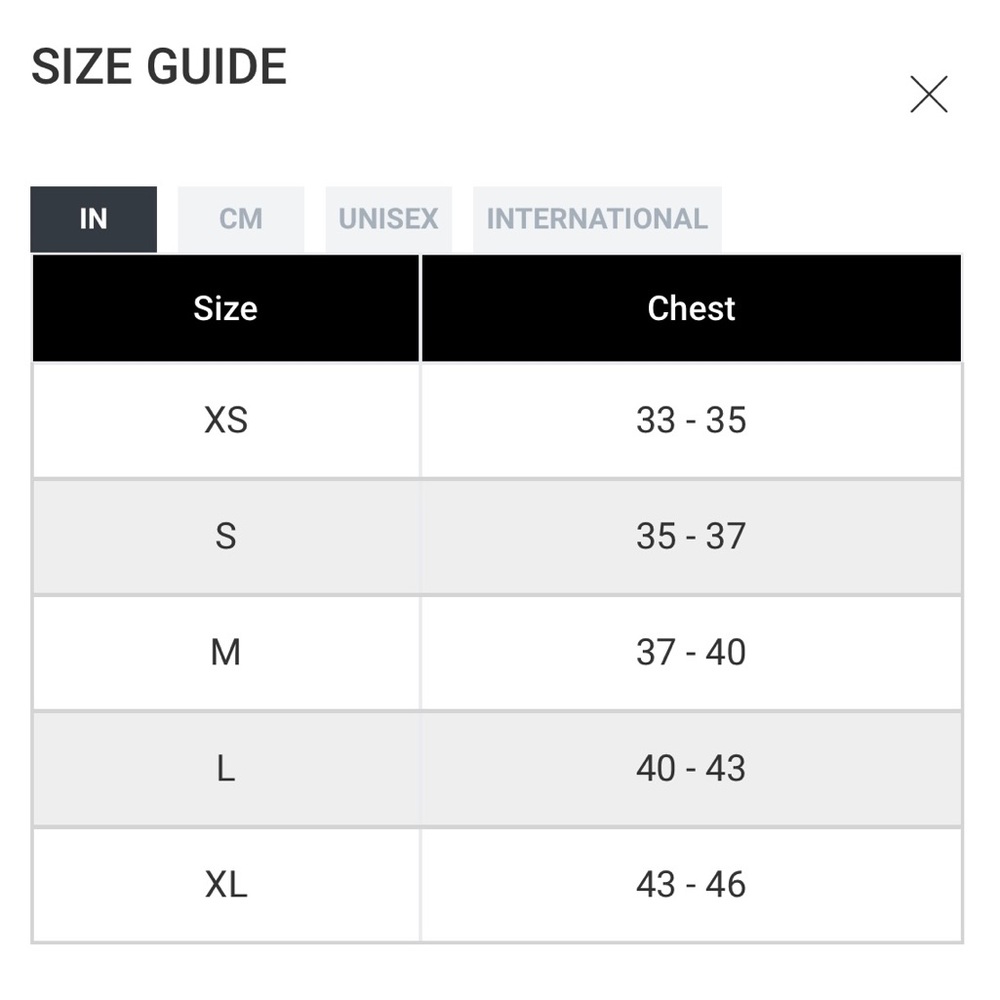Select the XS size cell
This screenshot has width=1000, height=1000.
(226, 420)
